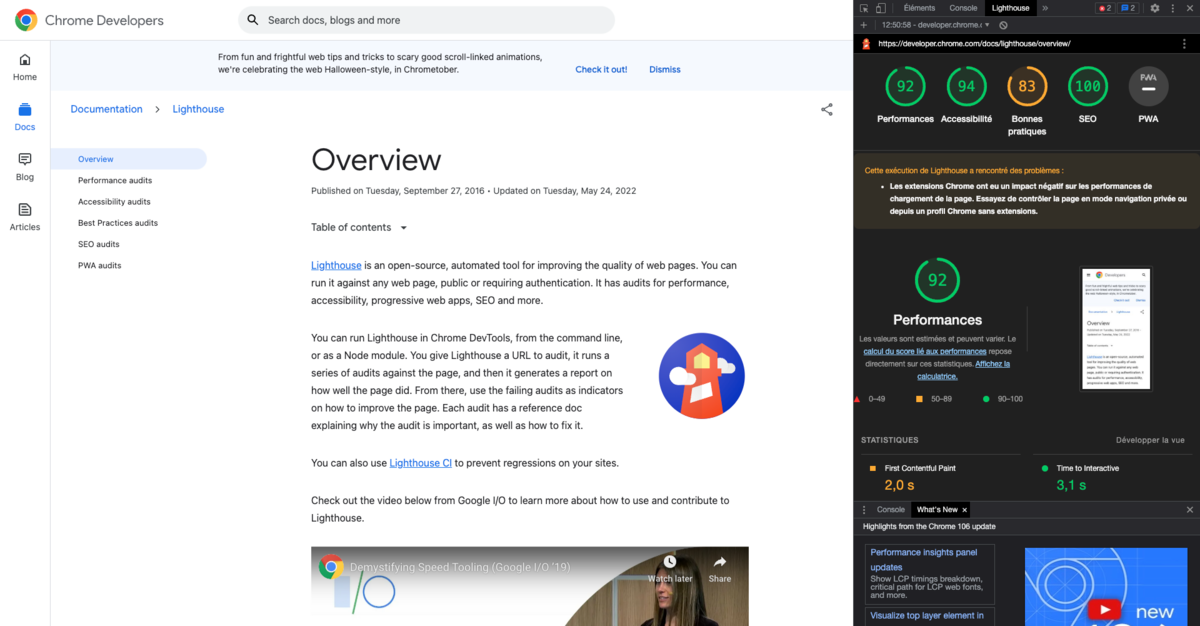
Task: Open Performance audits in sidebar
Action: [x=115, y=180]
